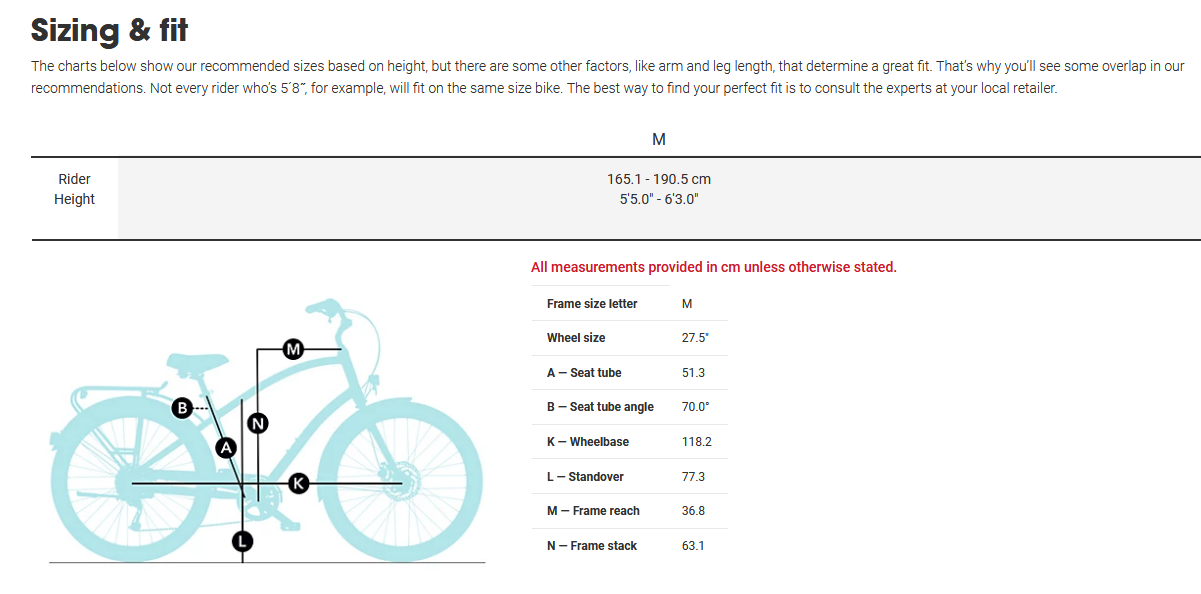Select the Frame size letter row
This screenshot has height=594, width=1201.
(630, 304)
